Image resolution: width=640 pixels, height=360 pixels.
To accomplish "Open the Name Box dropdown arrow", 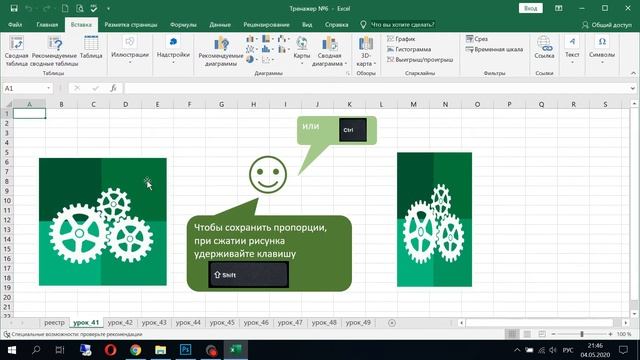I will point(49,88).
